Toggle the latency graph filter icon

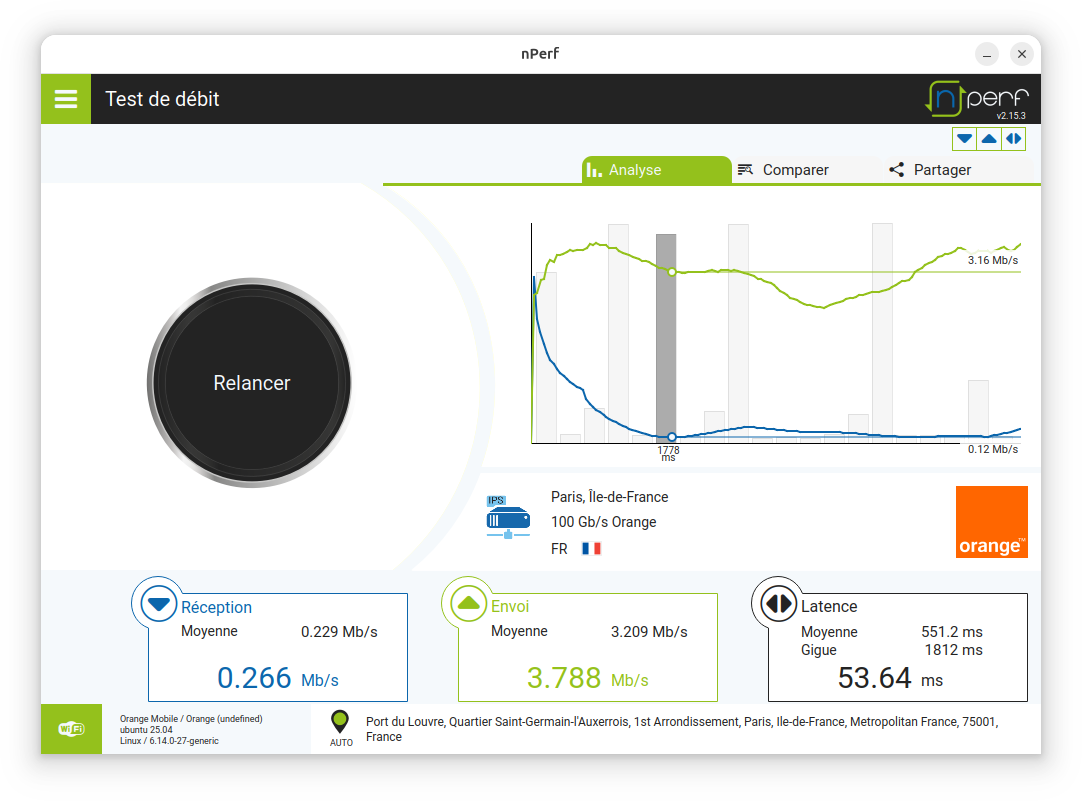[1013, 139]
